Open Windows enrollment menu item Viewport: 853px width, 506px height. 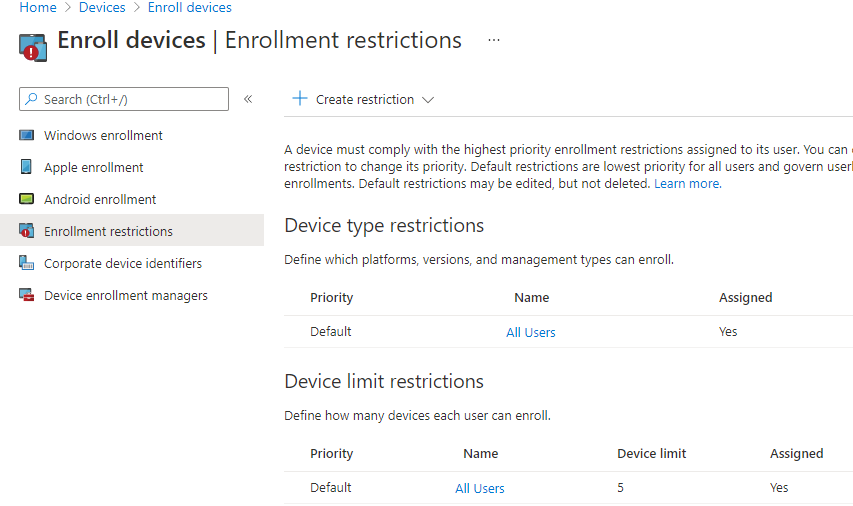pyautogui.click(x=103, y=136)
